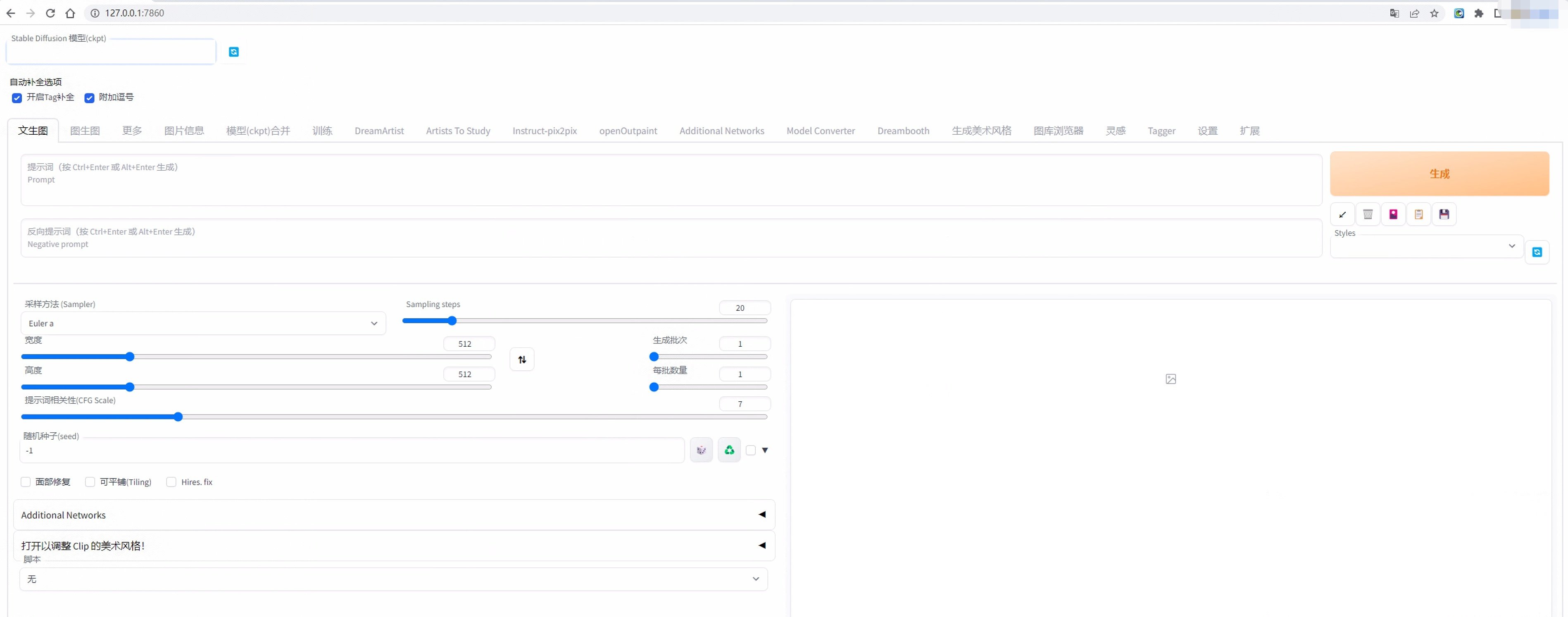Swap width and height values

[522, 360]
